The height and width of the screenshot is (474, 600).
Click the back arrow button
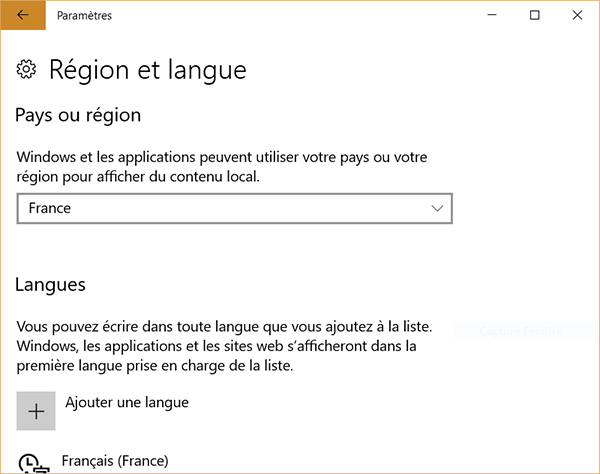(x=22, y=16)
